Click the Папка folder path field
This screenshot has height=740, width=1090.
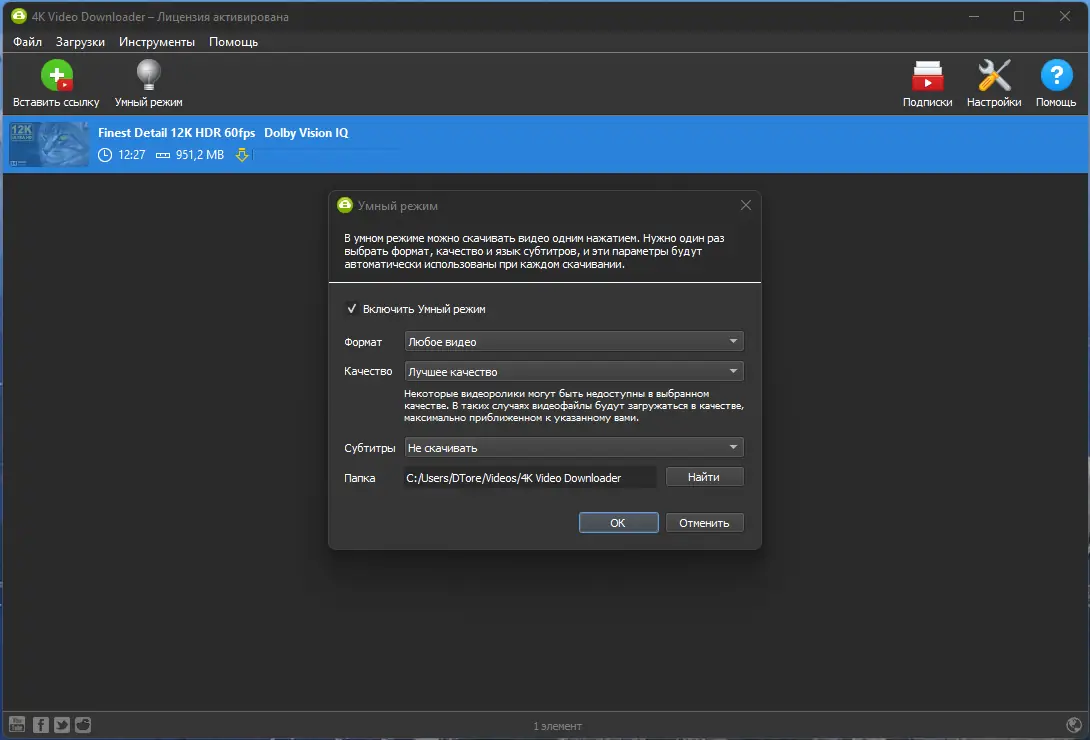(x=530, y=477)
